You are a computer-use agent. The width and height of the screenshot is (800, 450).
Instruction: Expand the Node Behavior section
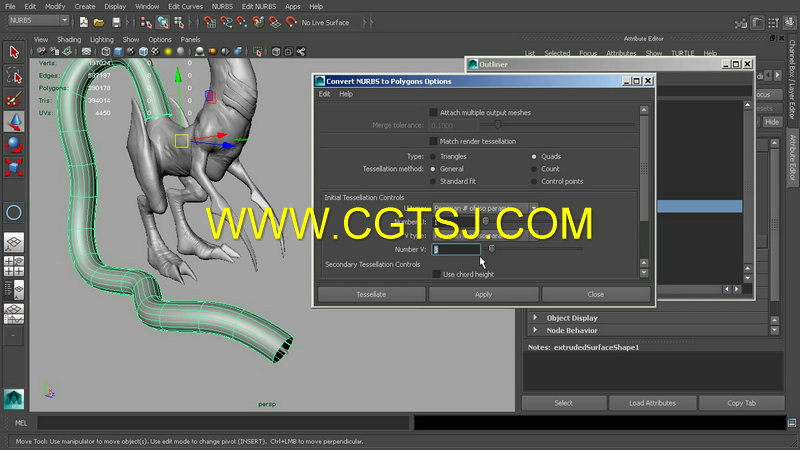(535, 330)
